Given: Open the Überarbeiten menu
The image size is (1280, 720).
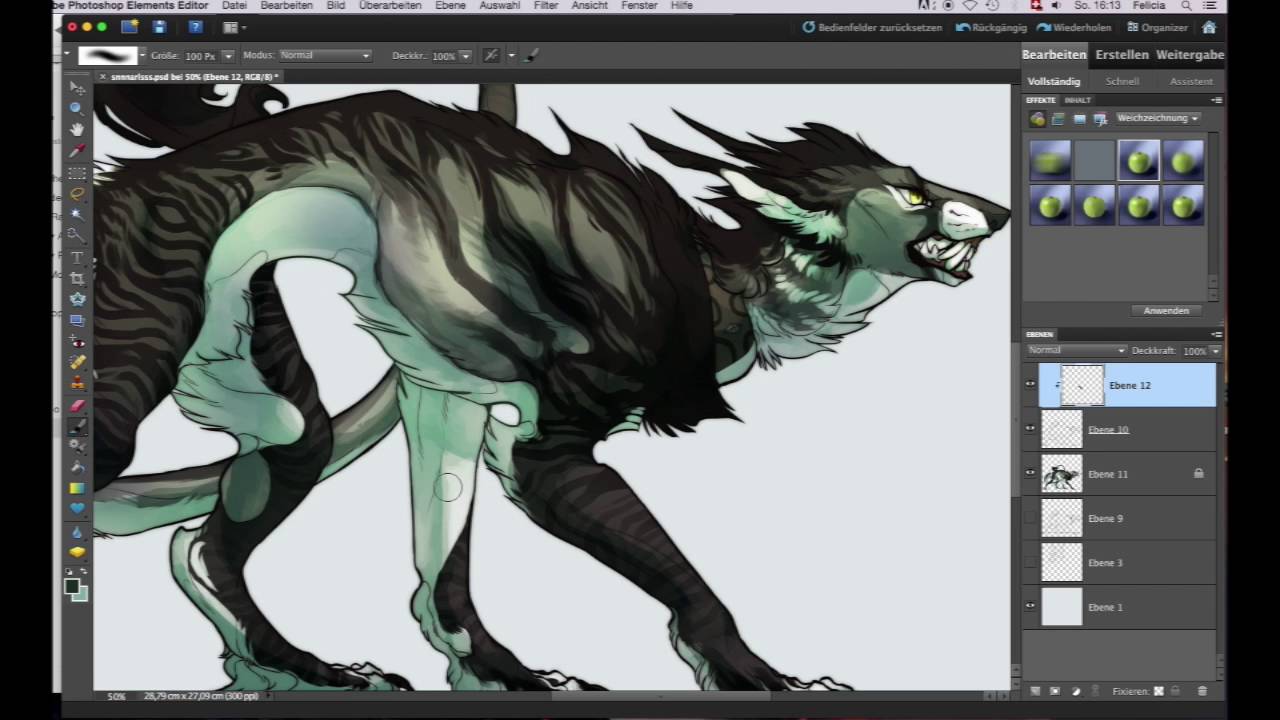Looking at the screenshot, I should point(390,6).
